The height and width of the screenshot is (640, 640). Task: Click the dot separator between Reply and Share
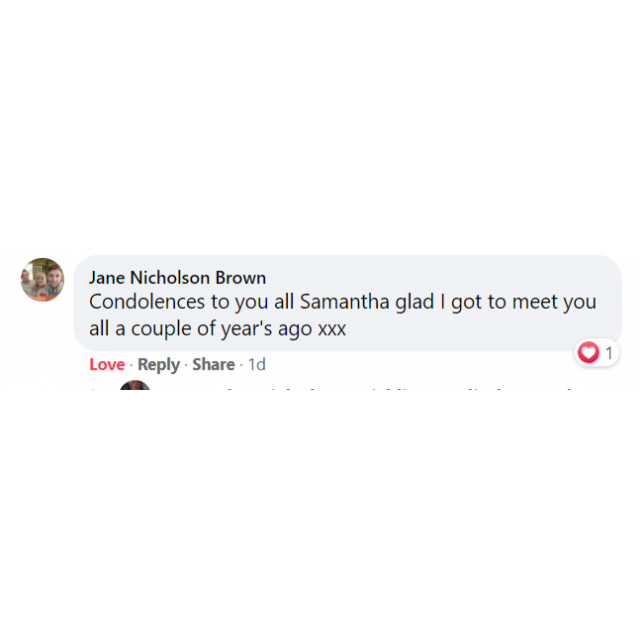[x=186, y=365]
